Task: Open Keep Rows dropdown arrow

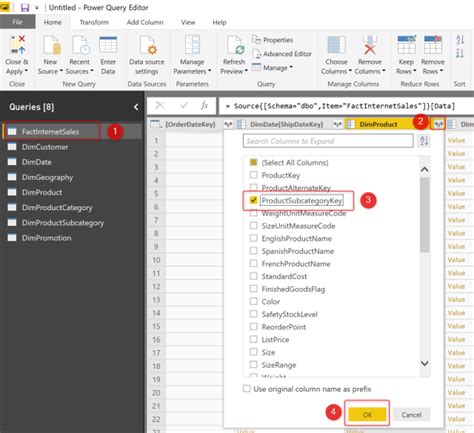Action: point(415,71)
